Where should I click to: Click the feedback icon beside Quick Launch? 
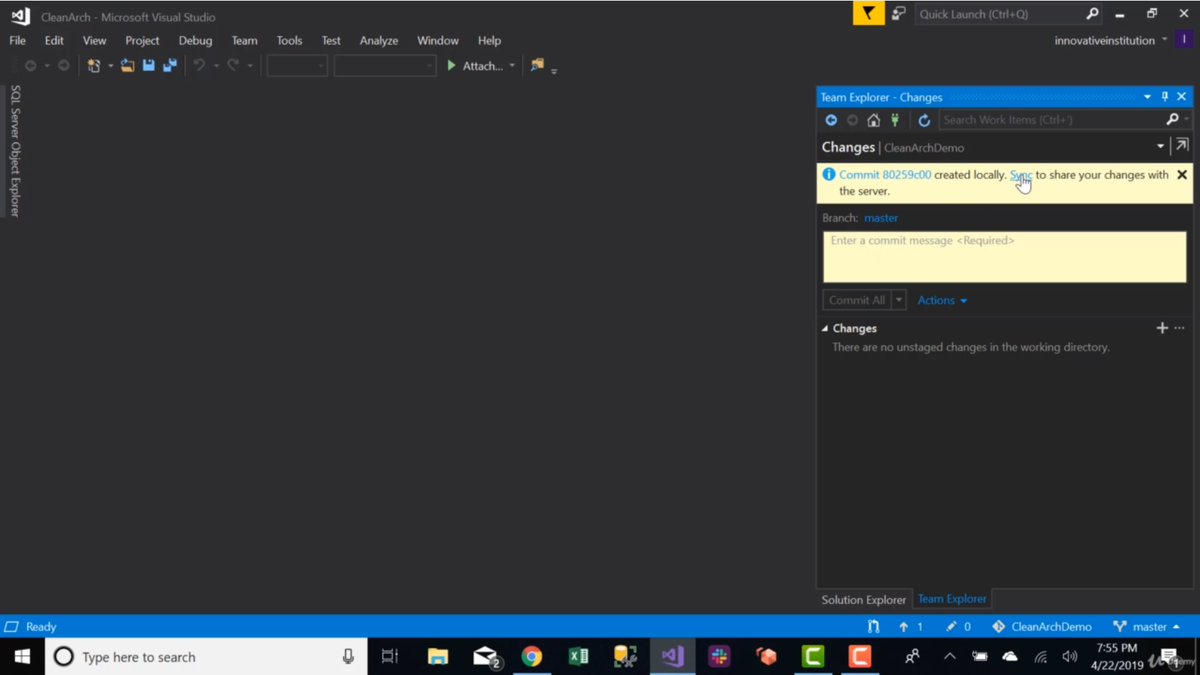898,14
